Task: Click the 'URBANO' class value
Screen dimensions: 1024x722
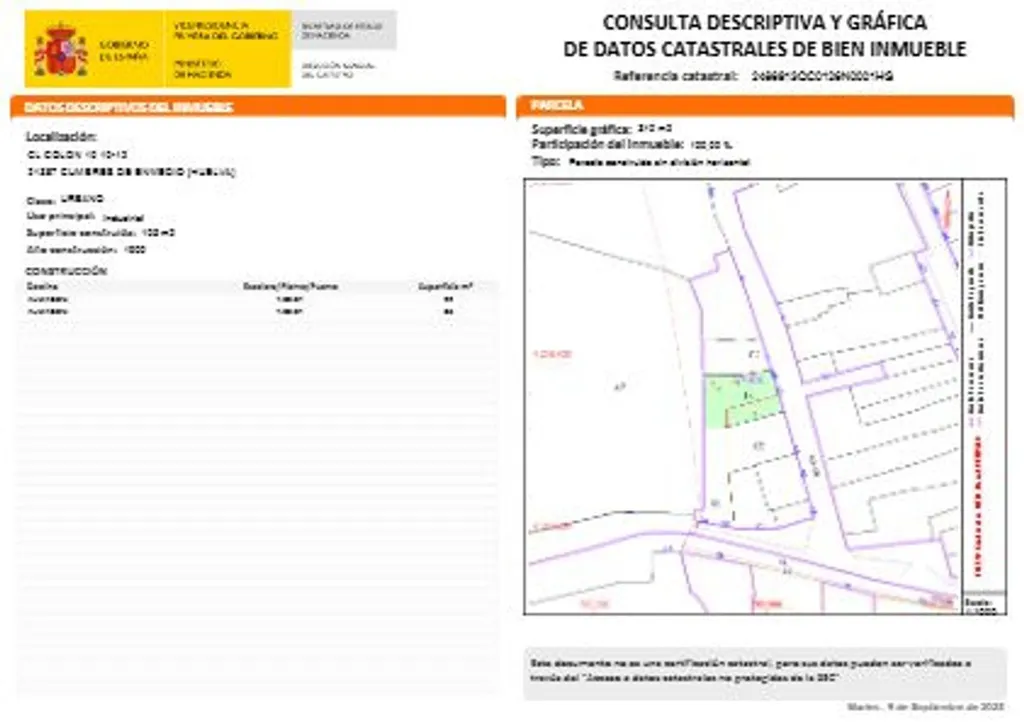Action: pyautogui.click(x=82, y=198)
